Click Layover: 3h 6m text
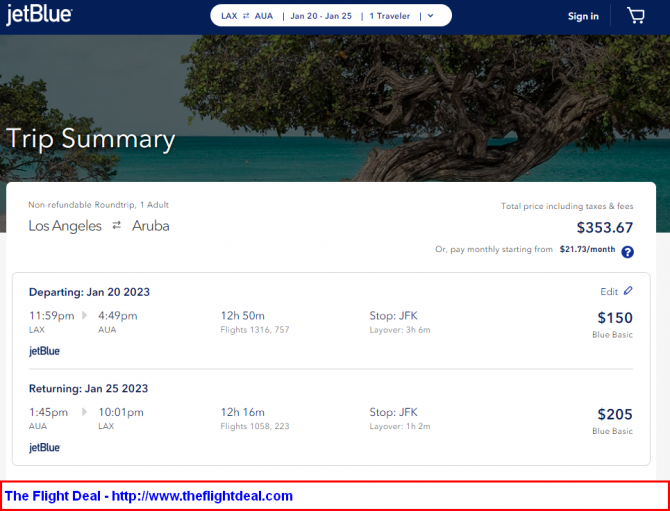The height and width of the screenshot is (511, 670). pyautogui.click(x=400, y=329)
